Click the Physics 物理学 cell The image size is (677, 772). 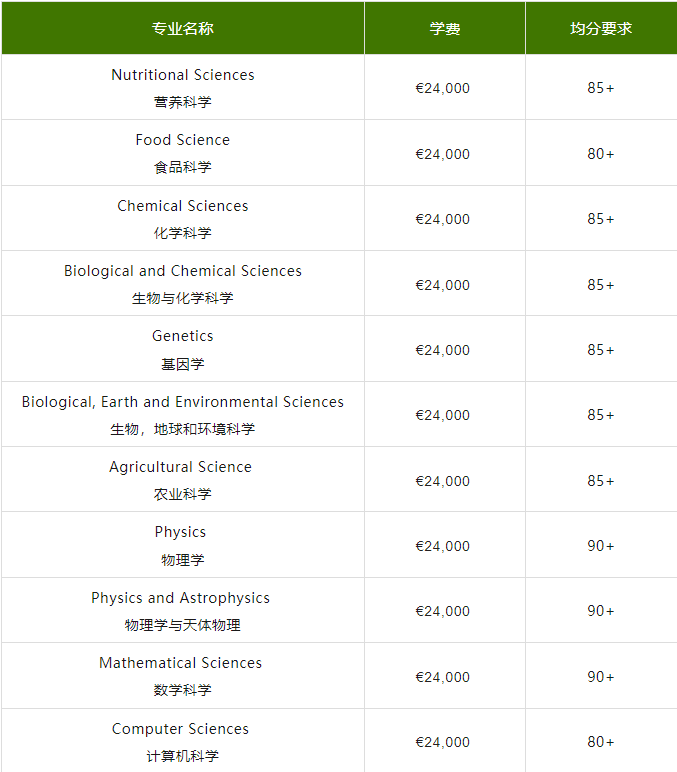183,545
